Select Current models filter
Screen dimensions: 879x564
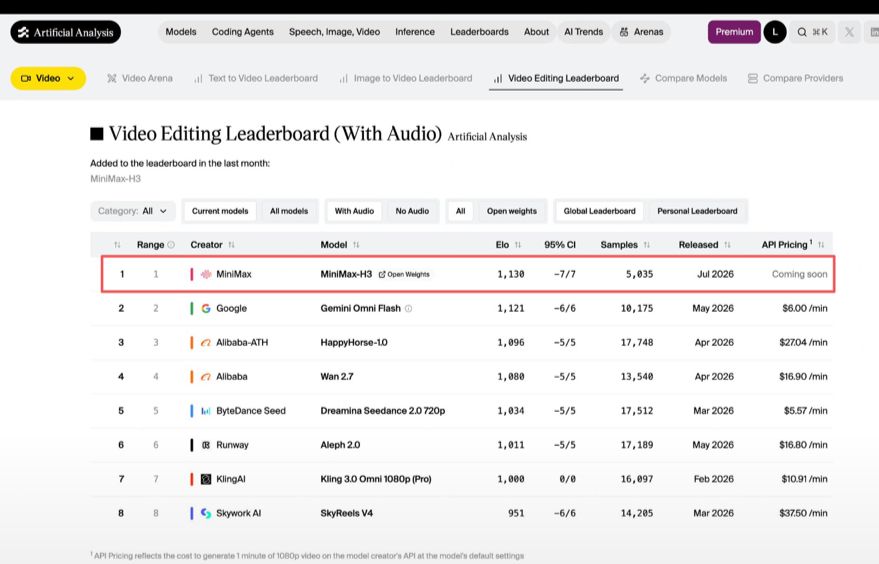tap(220, 211)
